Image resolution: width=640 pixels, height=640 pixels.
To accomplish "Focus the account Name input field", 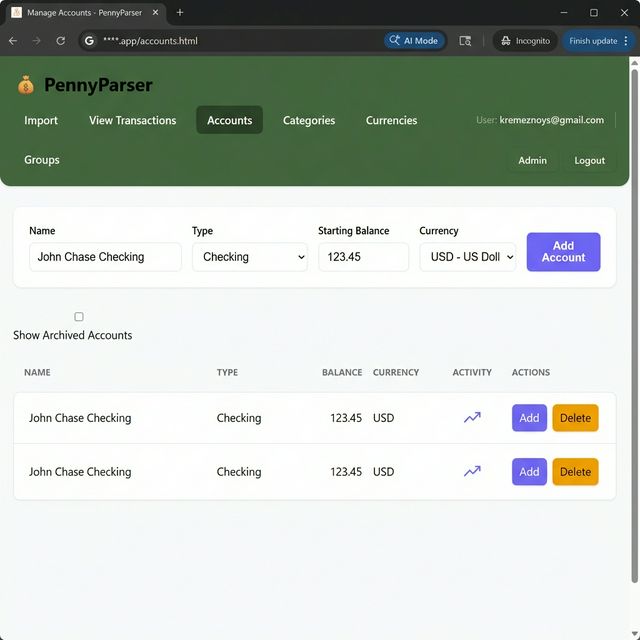I will click(105, 257).
